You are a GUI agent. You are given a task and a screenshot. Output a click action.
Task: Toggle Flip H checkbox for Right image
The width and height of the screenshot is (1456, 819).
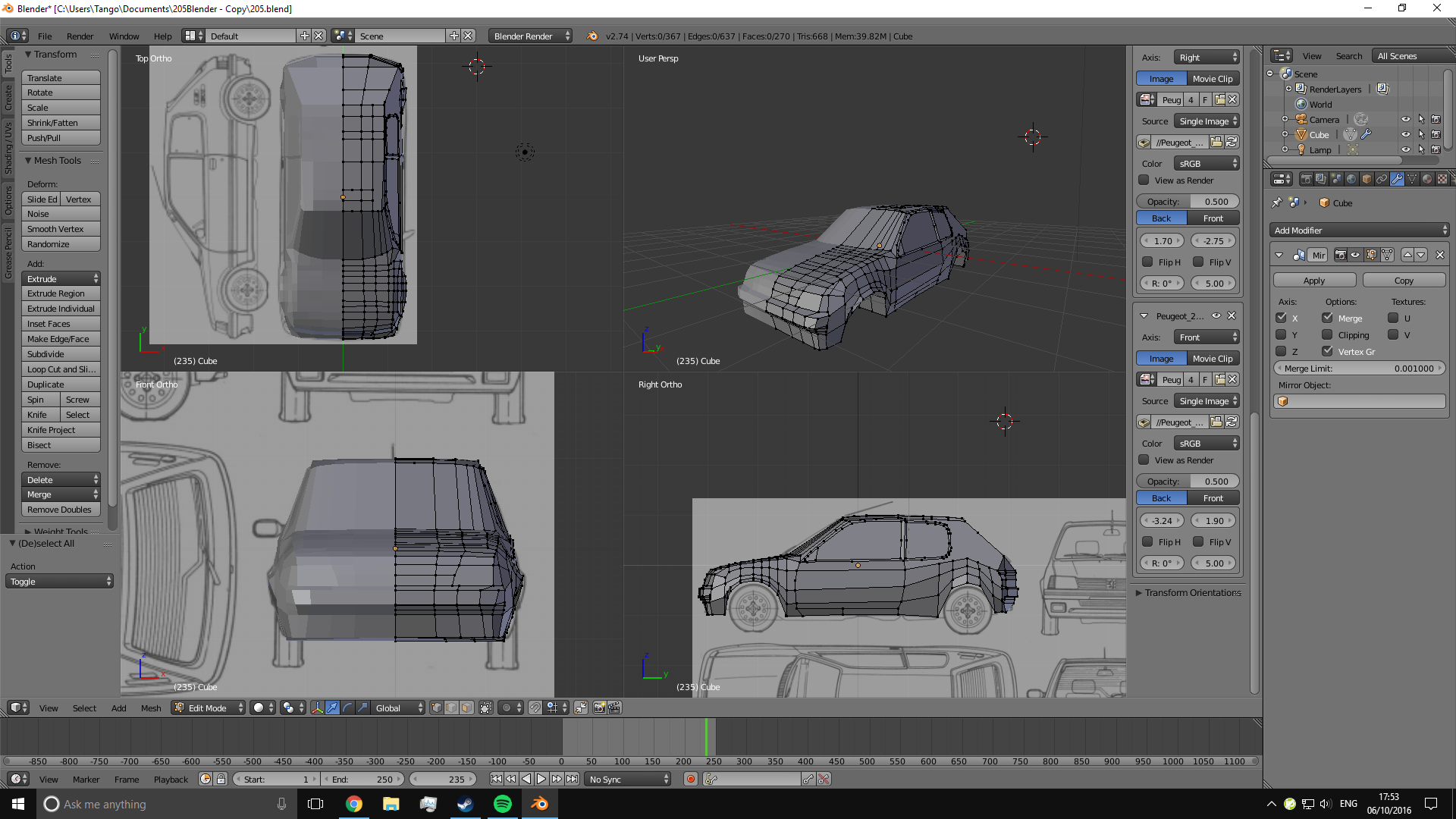tap(1147, 262)
